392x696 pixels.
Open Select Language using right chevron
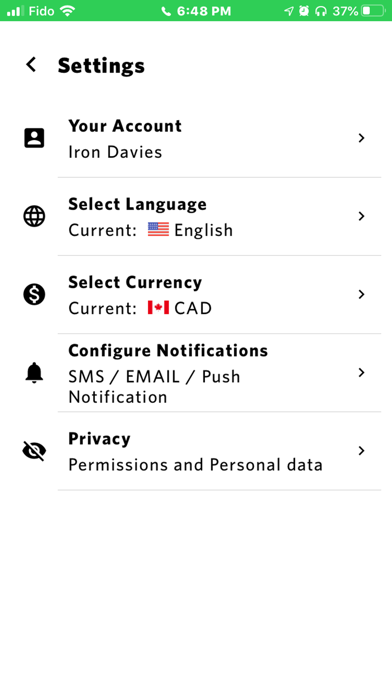361,216
